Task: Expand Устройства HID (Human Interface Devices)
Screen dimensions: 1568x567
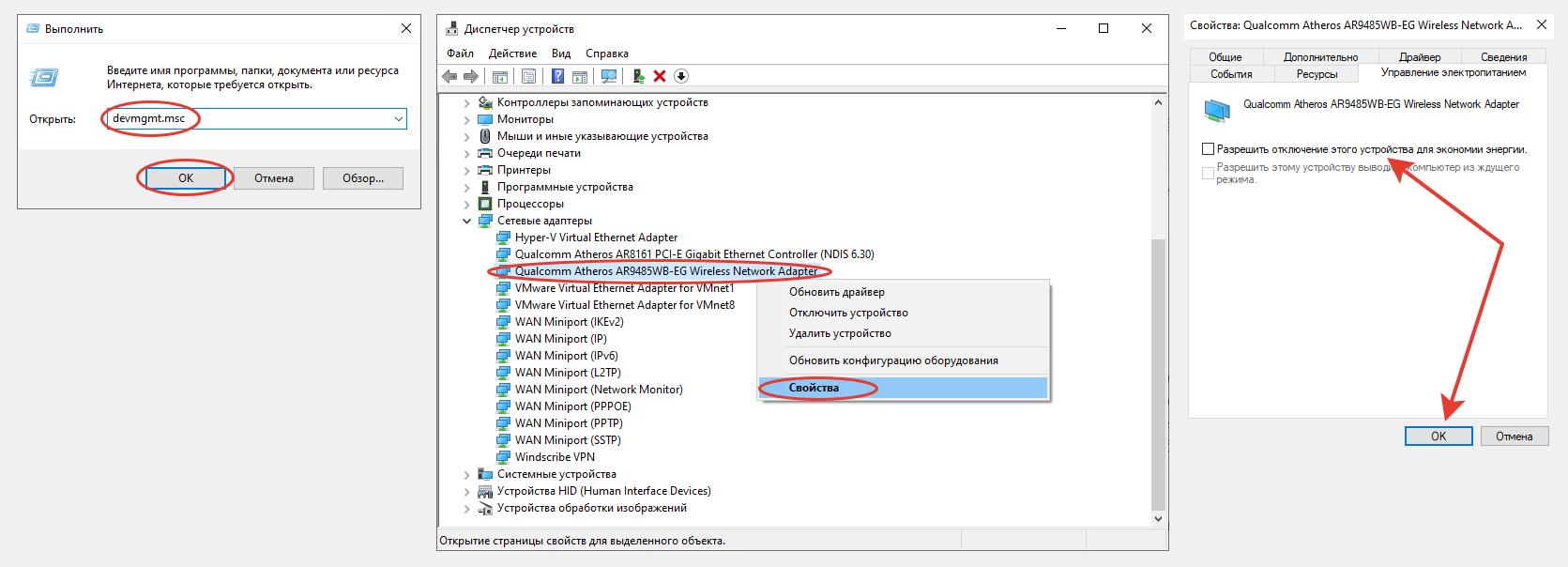Action: [467, 491]
